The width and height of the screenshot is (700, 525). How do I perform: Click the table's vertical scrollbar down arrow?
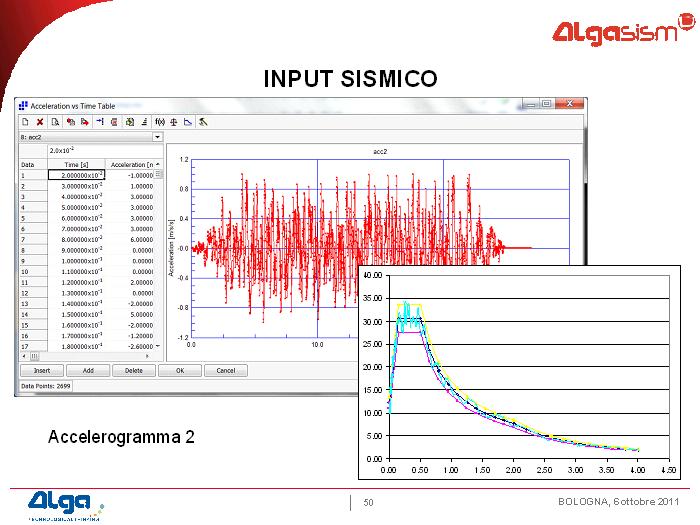(x=158, y=346)
